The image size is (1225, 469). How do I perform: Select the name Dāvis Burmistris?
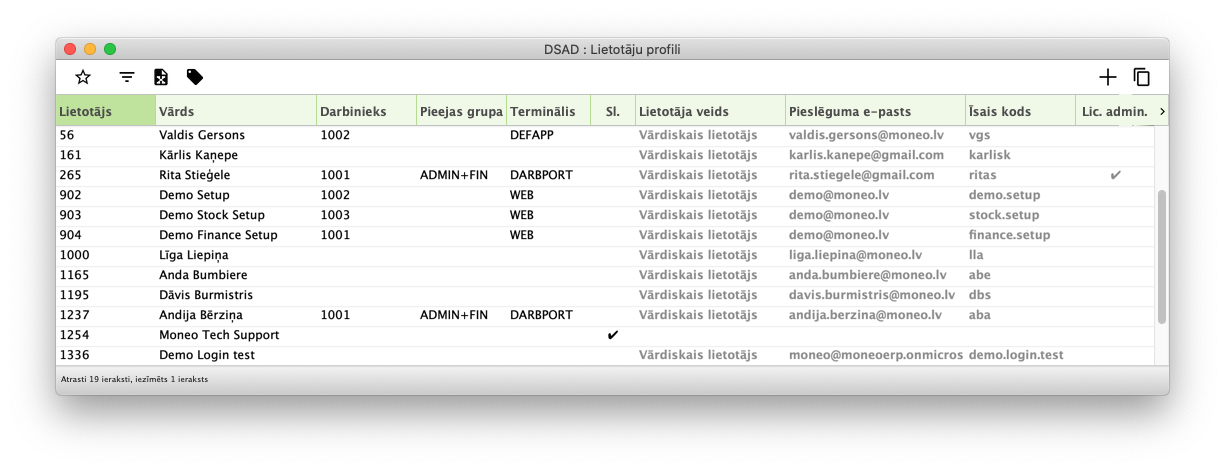[x=206, y=295]
